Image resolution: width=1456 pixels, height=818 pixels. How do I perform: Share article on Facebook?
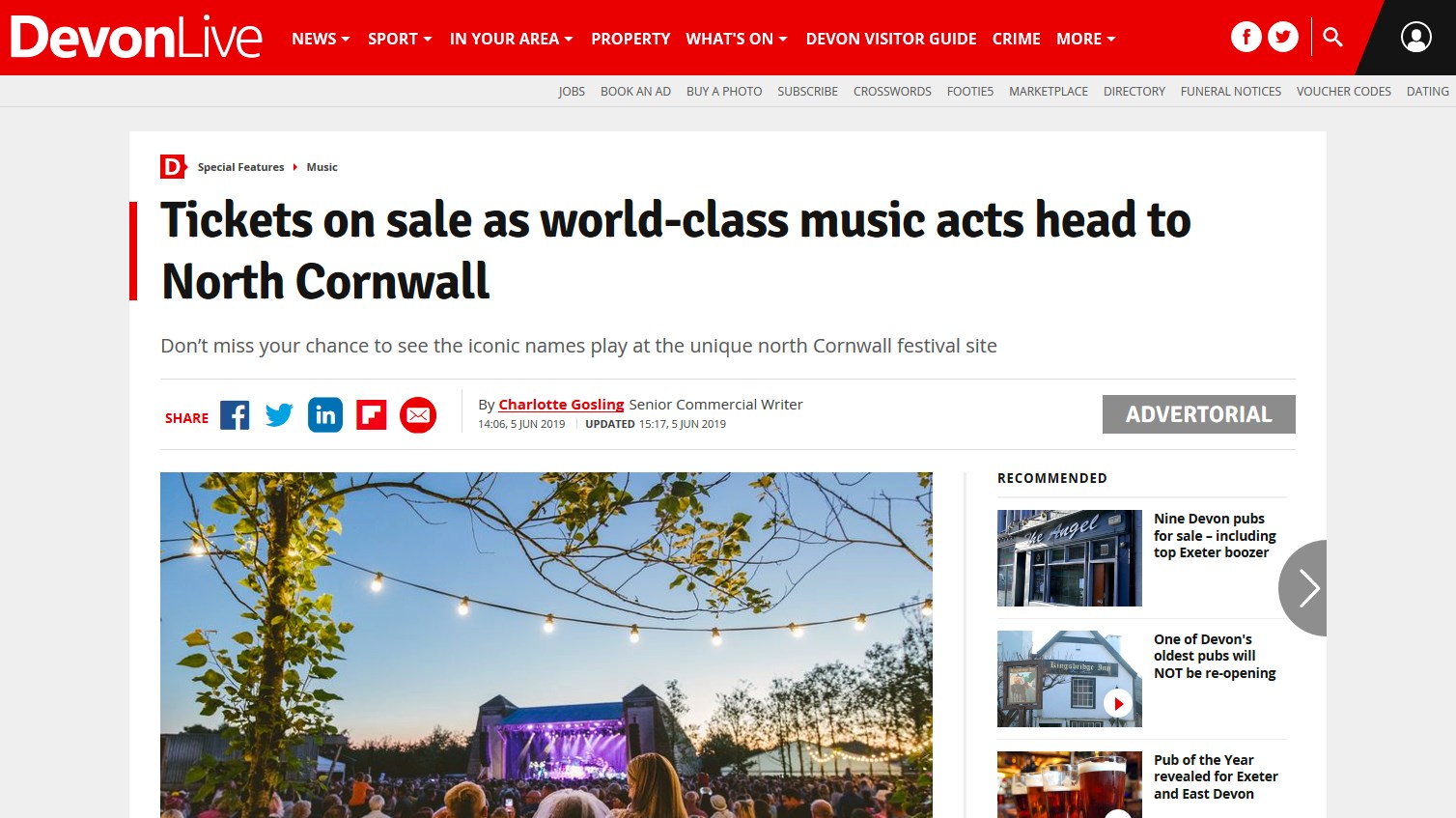point(235,415)
